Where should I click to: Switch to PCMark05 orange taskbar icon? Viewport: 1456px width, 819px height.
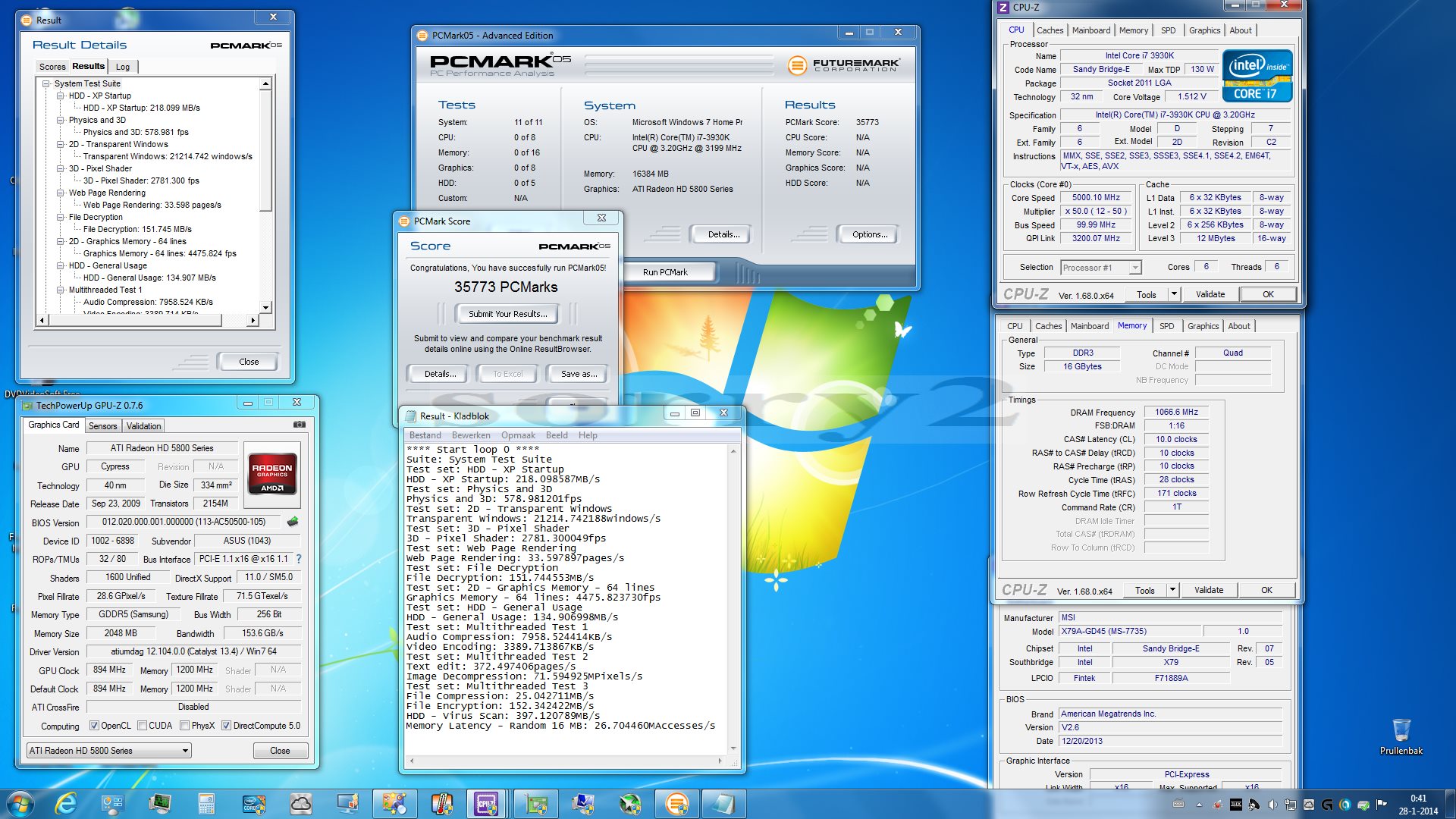pyautogui.click(x=676, y=804)
